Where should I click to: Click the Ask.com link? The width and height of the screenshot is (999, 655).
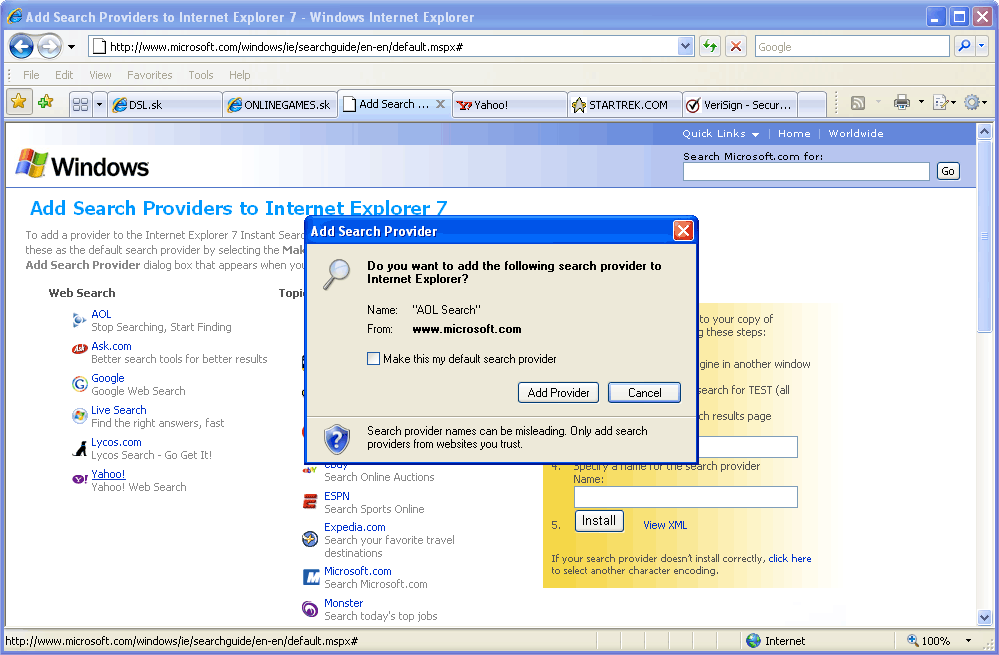(x=111, y=346)
